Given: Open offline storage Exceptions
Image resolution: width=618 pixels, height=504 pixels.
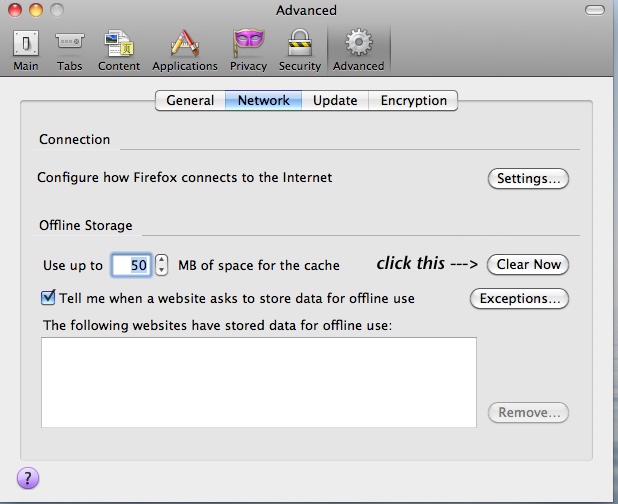Looking at the screenshot, I should 519,299.
